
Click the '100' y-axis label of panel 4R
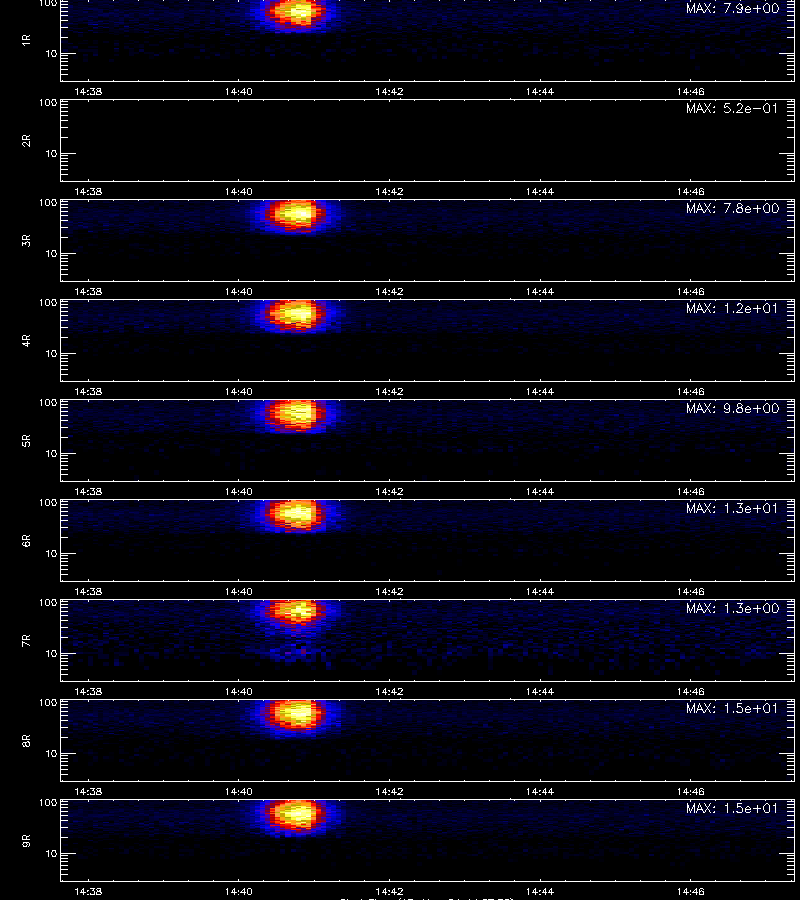pyautogui.click(x=48, y=302)
